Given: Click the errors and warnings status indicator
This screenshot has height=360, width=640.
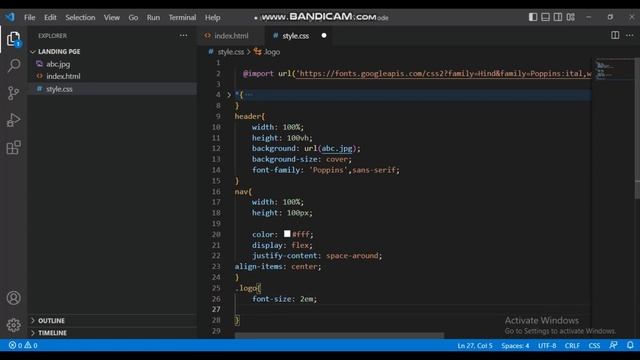Looking at the screenshot, I should coord(23,345).
